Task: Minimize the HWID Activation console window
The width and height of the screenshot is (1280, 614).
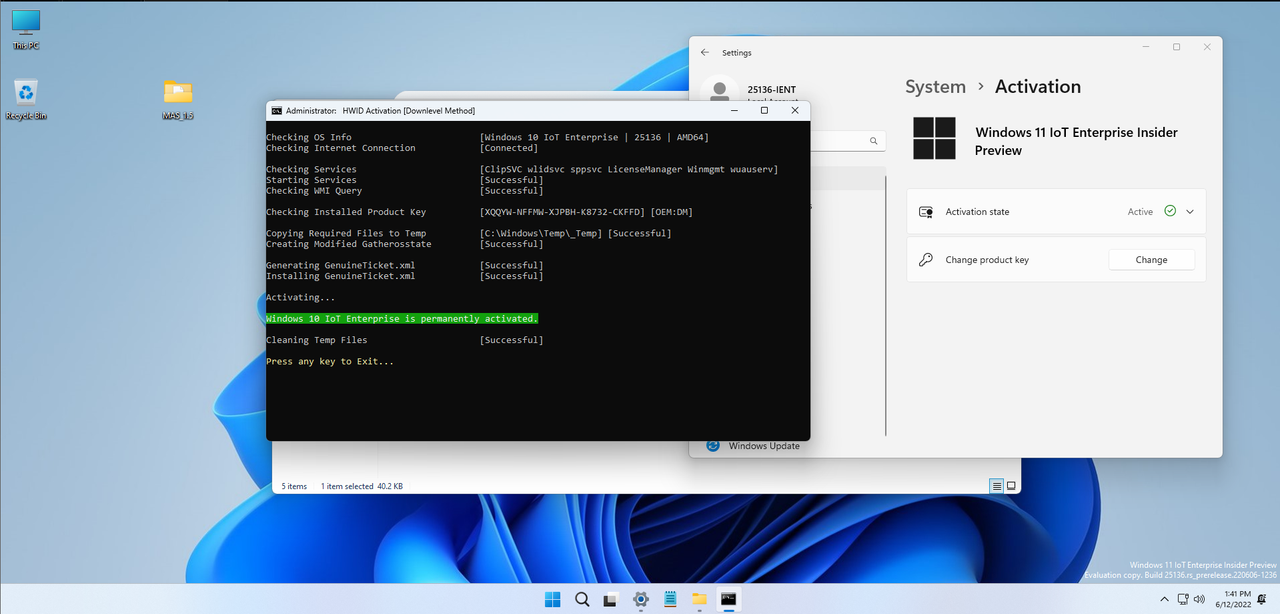Action: click(x=734, y=110)
